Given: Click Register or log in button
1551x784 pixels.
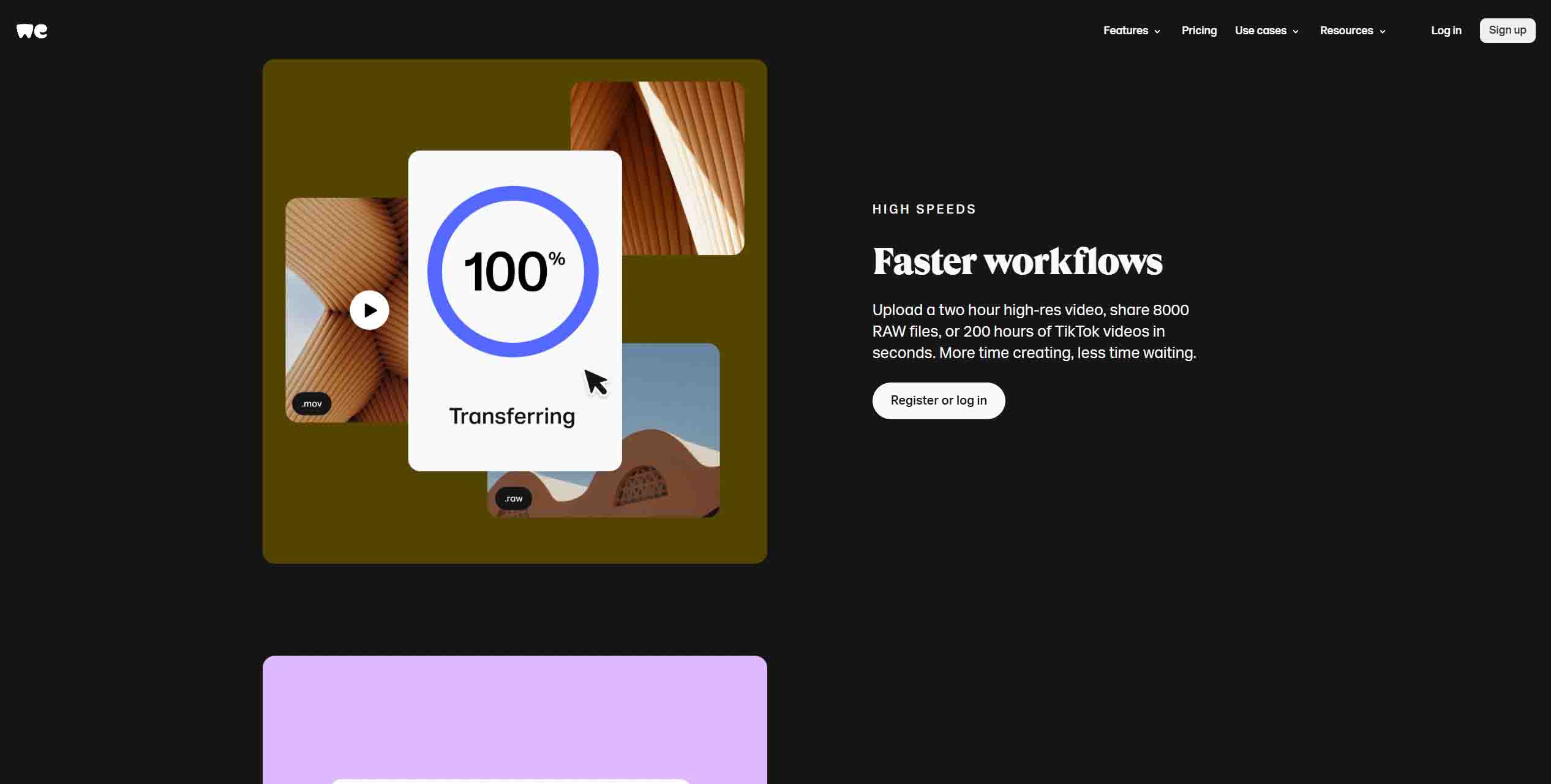Looking at the screenshot, I should click(x=938, y=401).
